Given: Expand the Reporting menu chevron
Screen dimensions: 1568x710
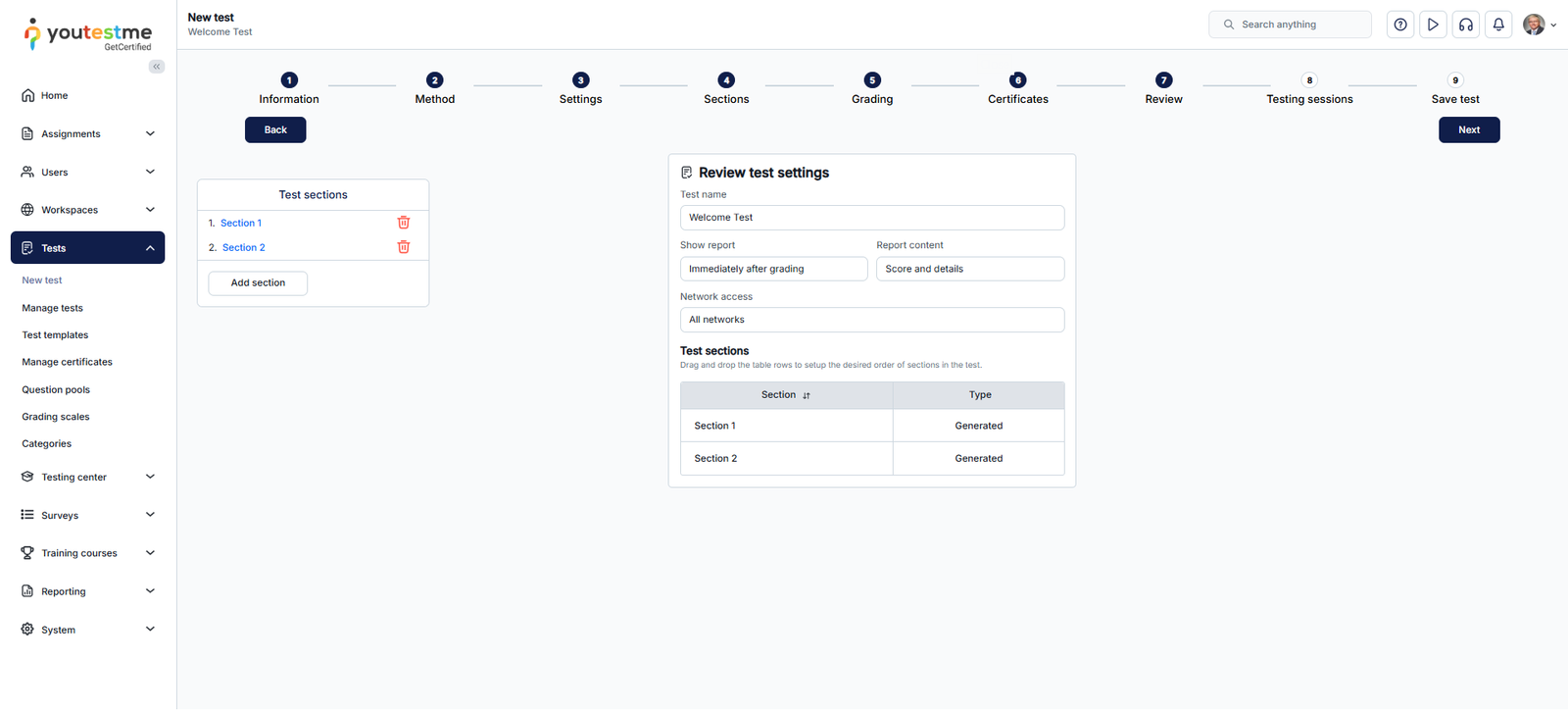Looking at the screenshot, I should [x=150, y=591].
